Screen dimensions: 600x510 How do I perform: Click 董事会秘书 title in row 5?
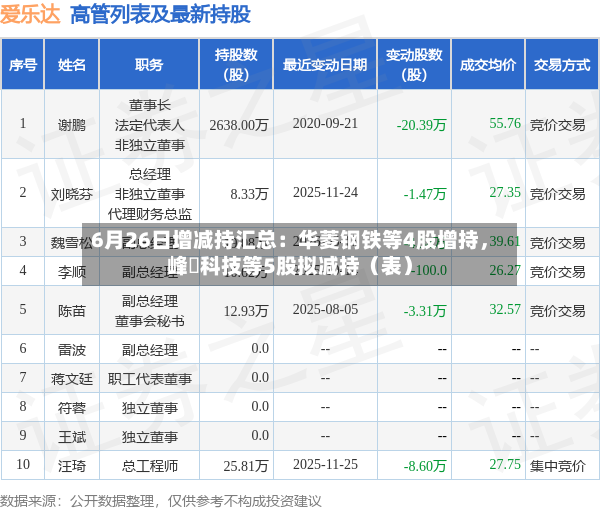point(149,321)
